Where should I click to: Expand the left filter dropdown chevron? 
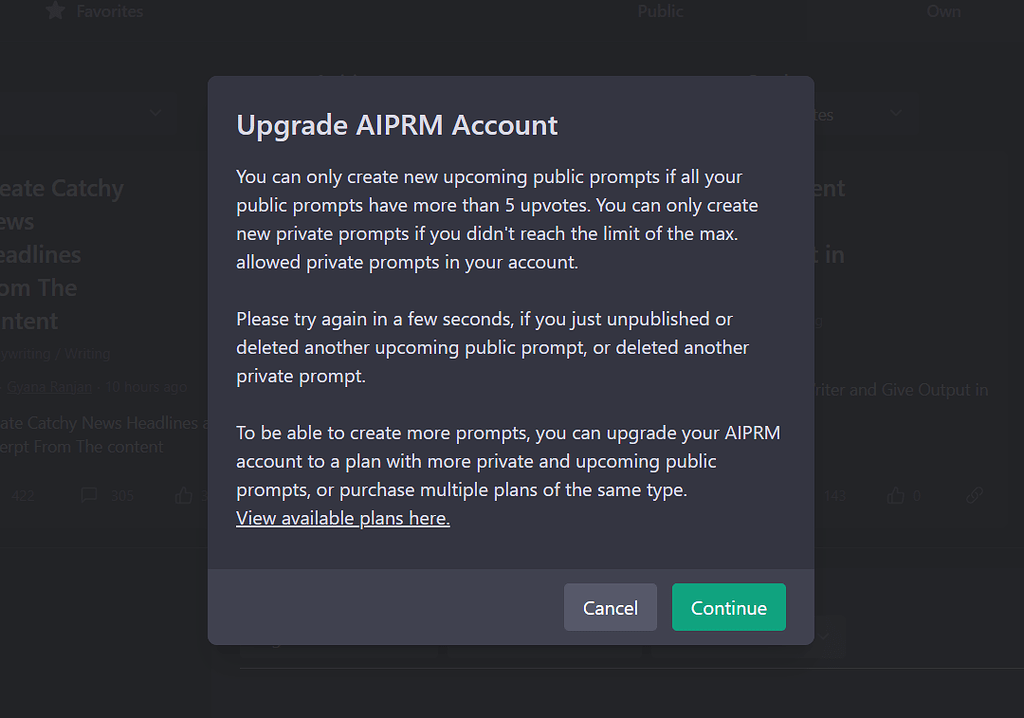(155, 112)
